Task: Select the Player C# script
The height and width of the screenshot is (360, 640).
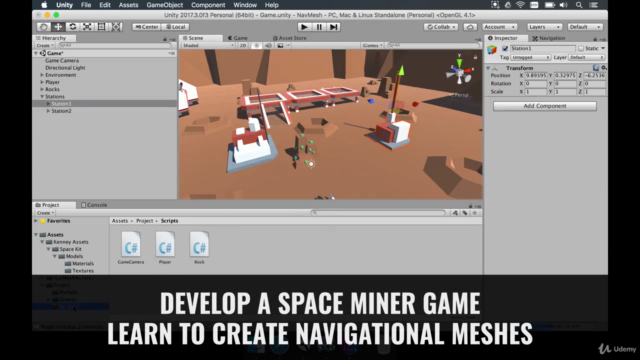Action: point(165,248)
